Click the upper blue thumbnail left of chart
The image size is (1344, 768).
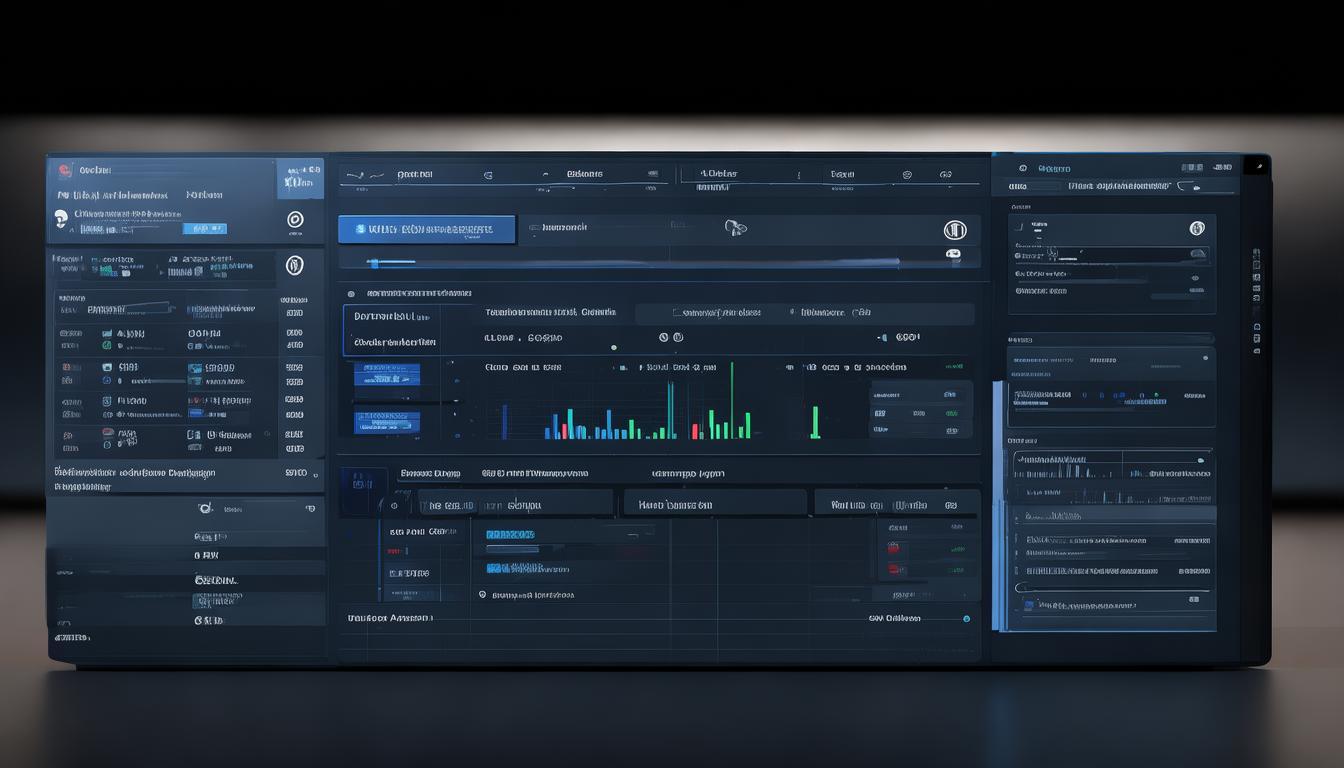pos(387,374)
